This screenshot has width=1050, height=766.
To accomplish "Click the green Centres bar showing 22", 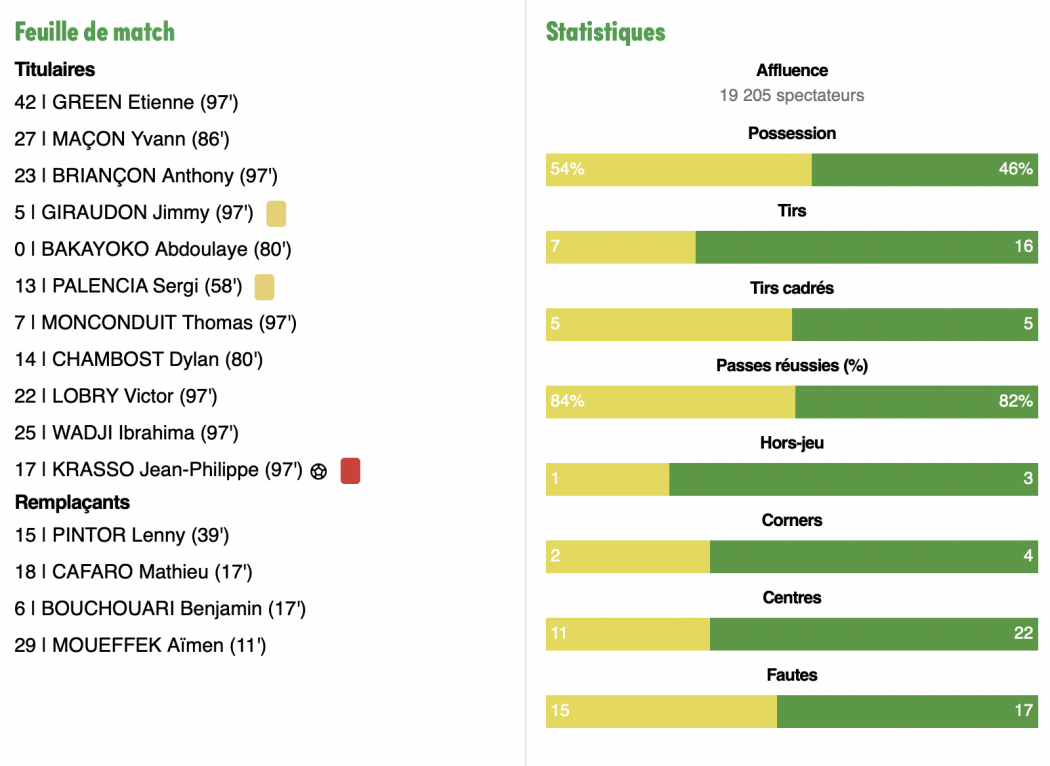I will [x=873, y=634].
